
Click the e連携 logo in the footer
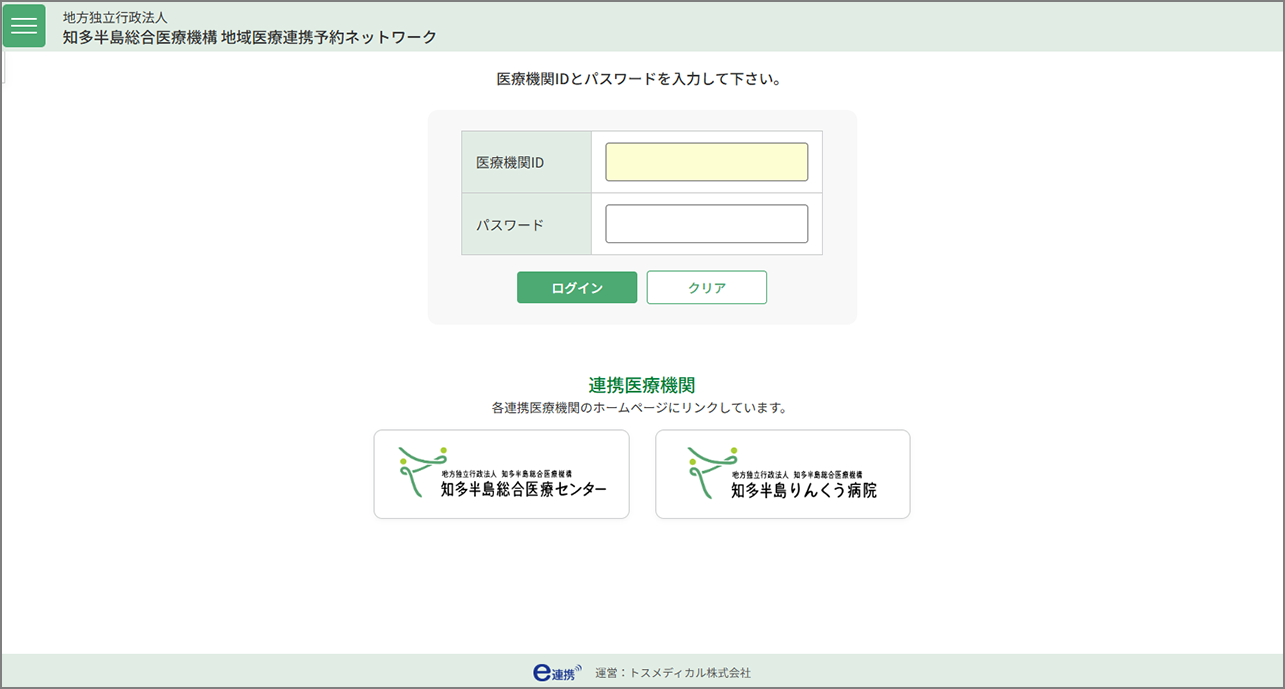click(x=557, y=672)
